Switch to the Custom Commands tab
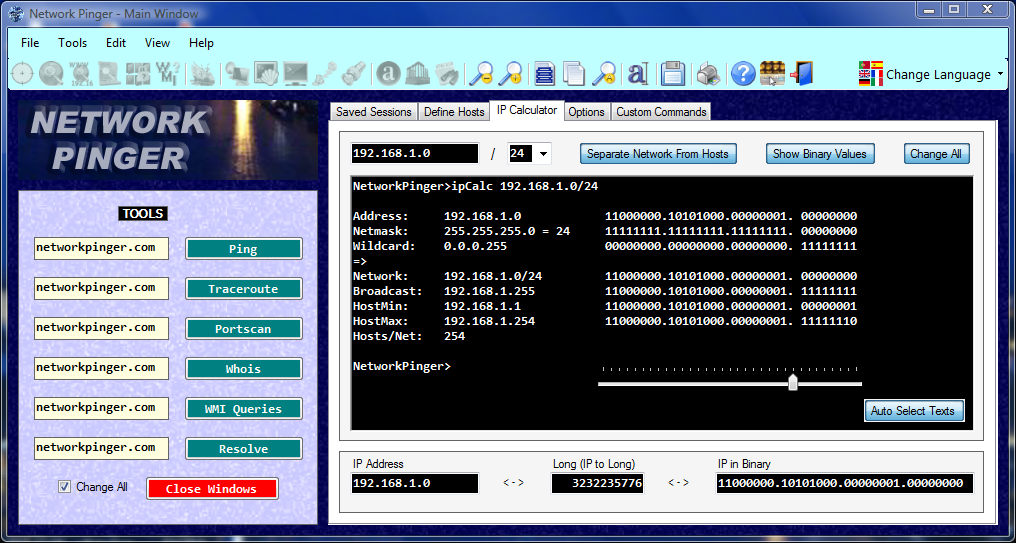1016x543 pixels. click(x=662, y=111)
